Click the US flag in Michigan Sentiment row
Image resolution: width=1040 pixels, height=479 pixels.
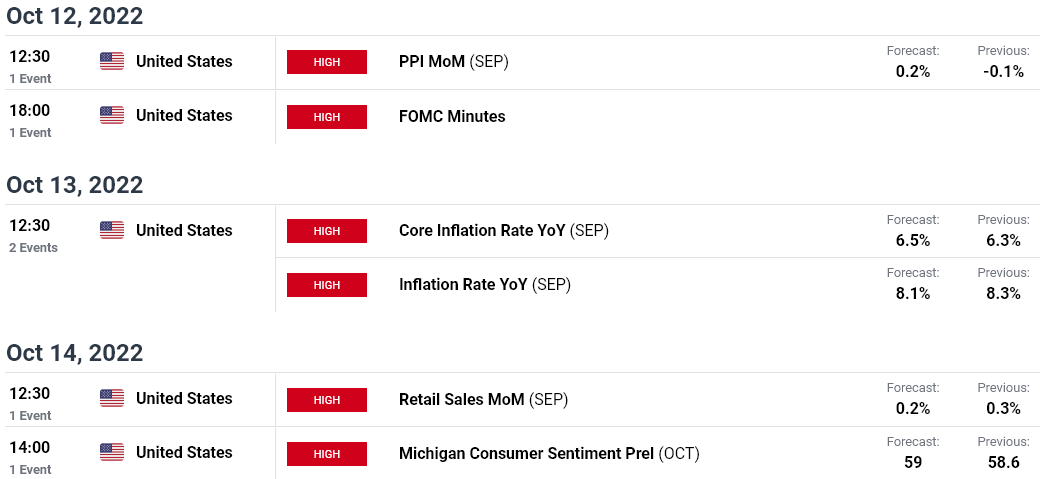(112, 452)
